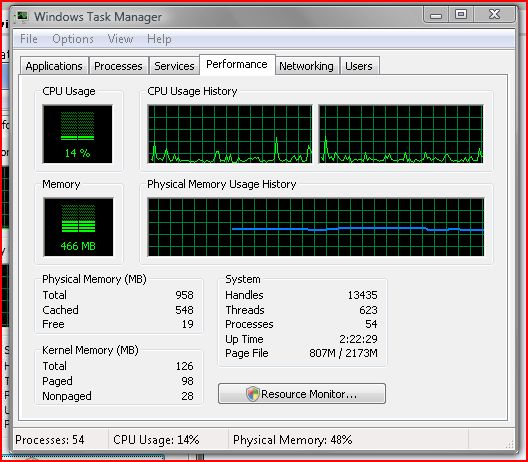Open the Options menu
528x462 pixels.
tap(73, 39)
